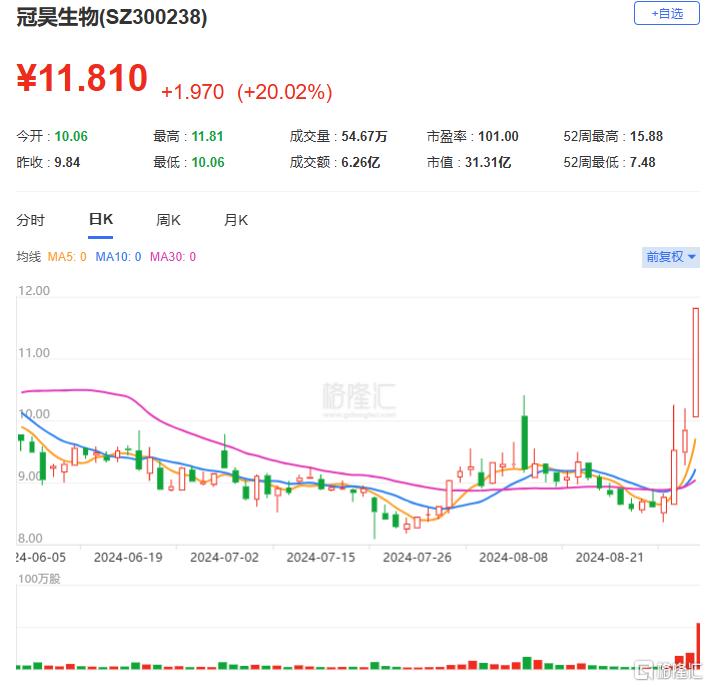
Task: Click the 2024-07-26 date axis label
Action: (x=417, y=557)
